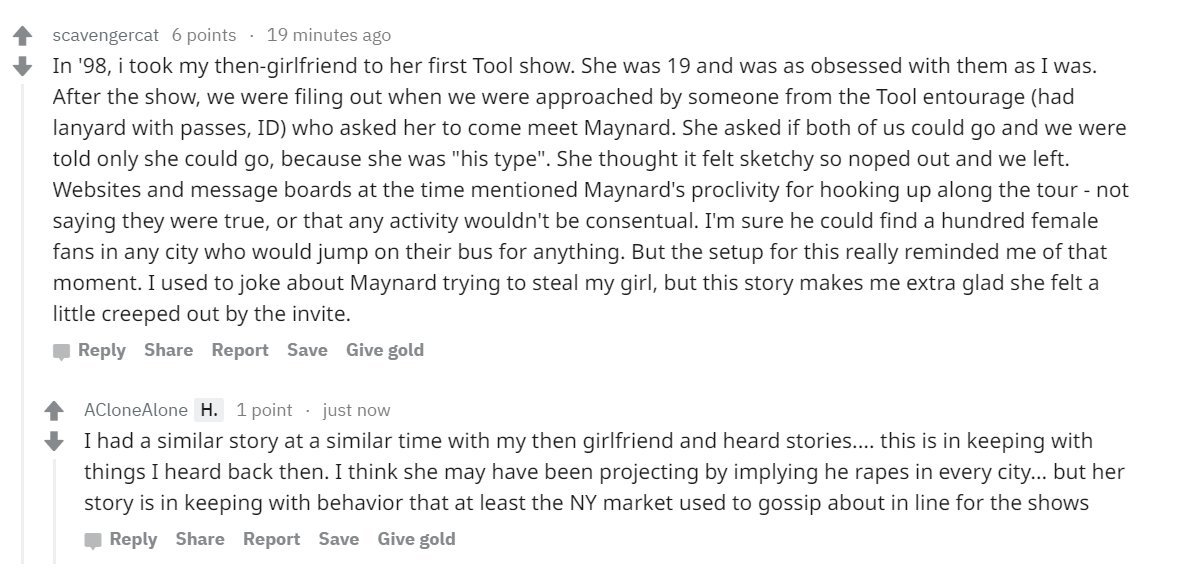Viewport: 1193px width, 568px height.
Task: Click speech bubble icon under scavengercat's comment
Action: point(62,351)
